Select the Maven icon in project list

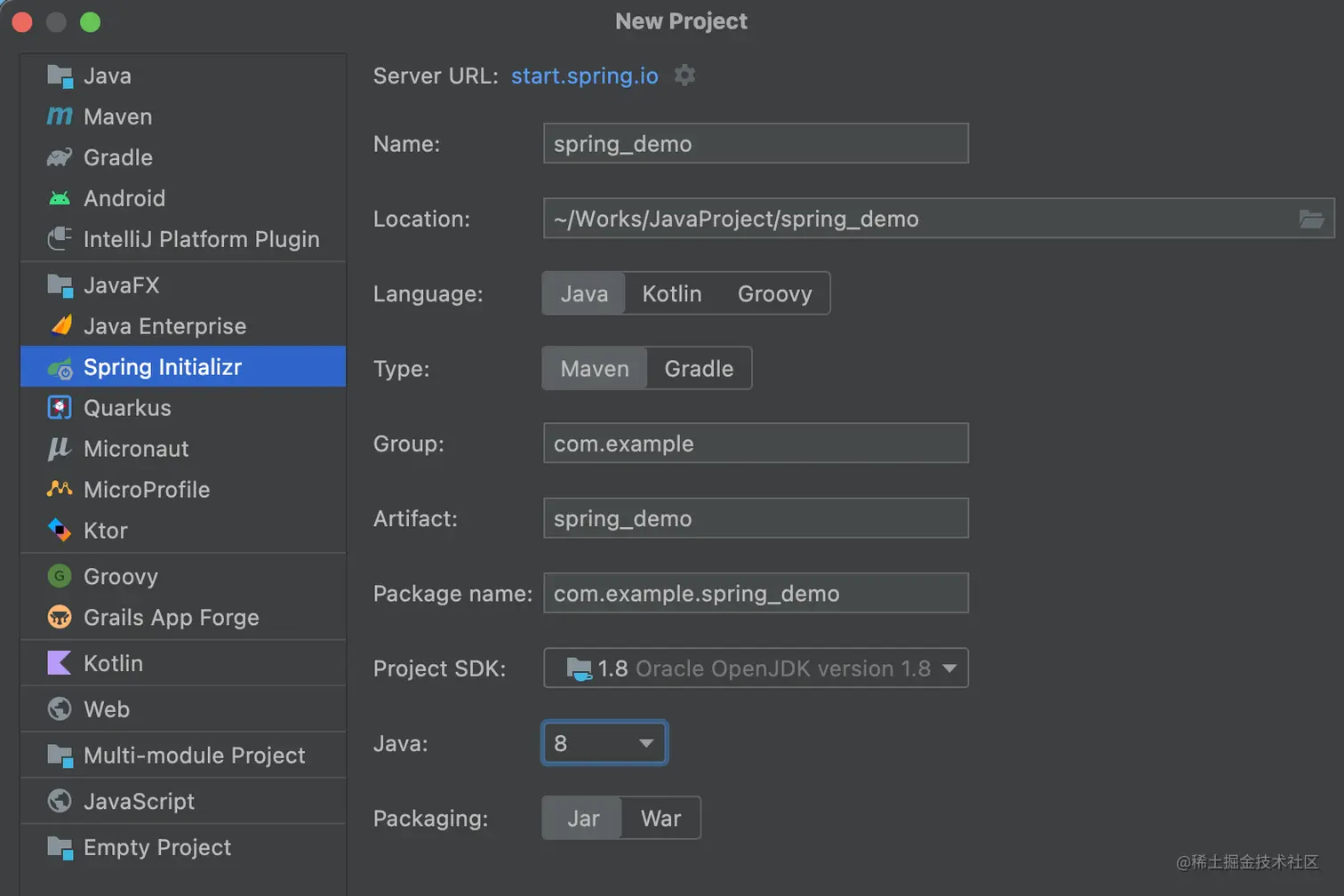[x=60, y=116]
